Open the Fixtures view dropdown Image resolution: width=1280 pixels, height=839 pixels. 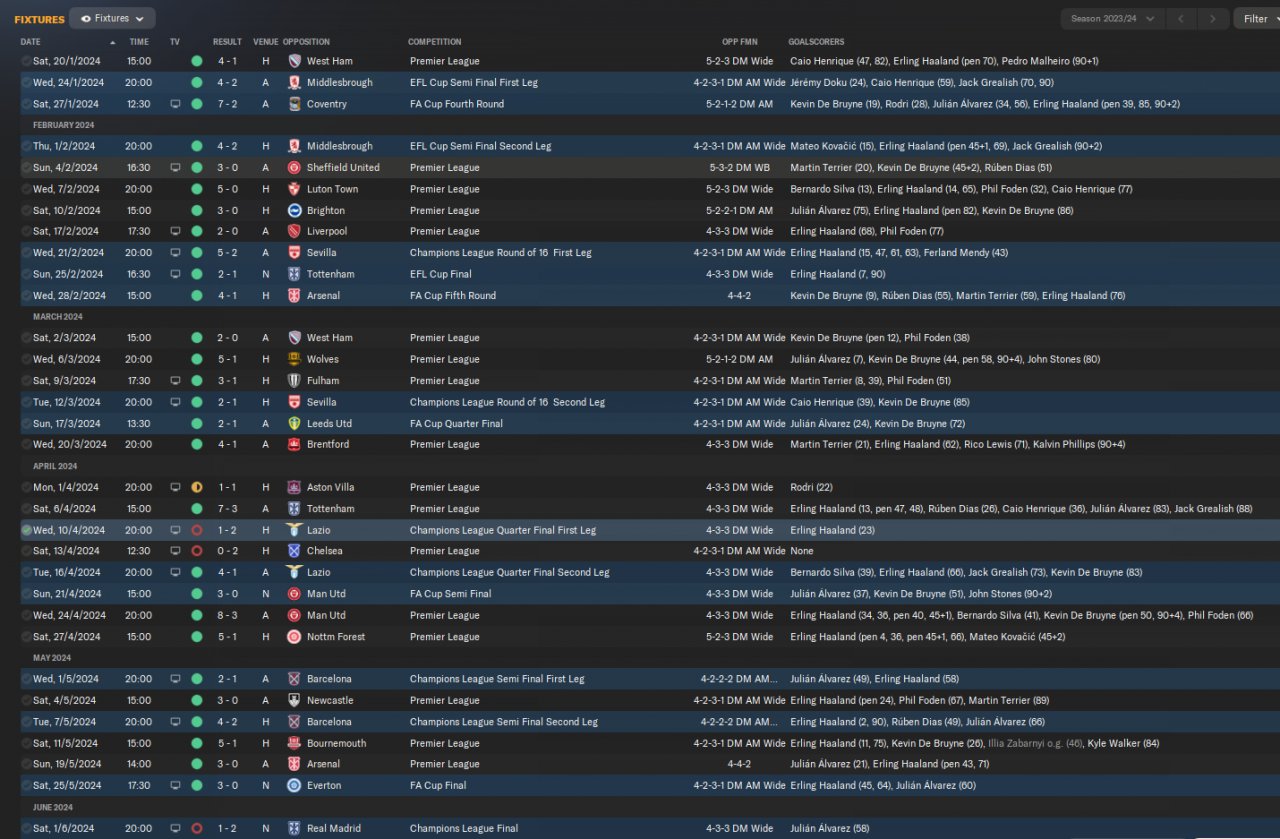pyautogui.click(x=112, y=18)
